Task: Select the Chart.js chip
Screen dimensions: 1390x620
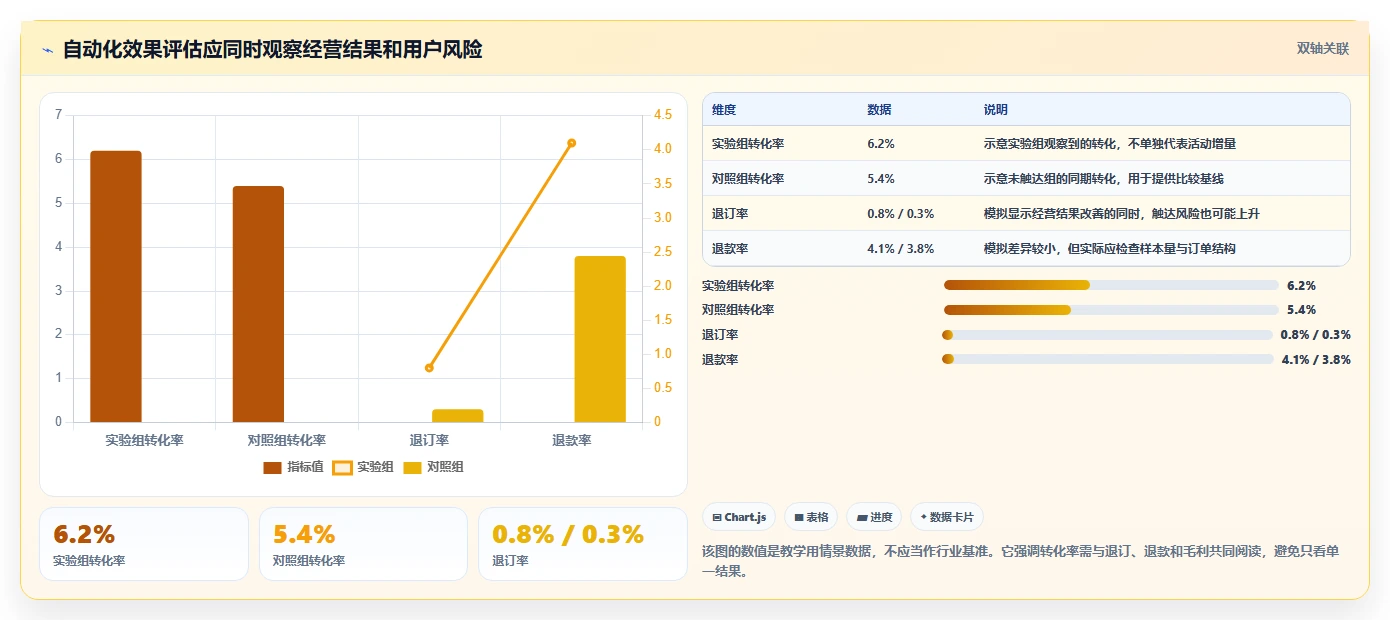Action: [x=739, y=517]
